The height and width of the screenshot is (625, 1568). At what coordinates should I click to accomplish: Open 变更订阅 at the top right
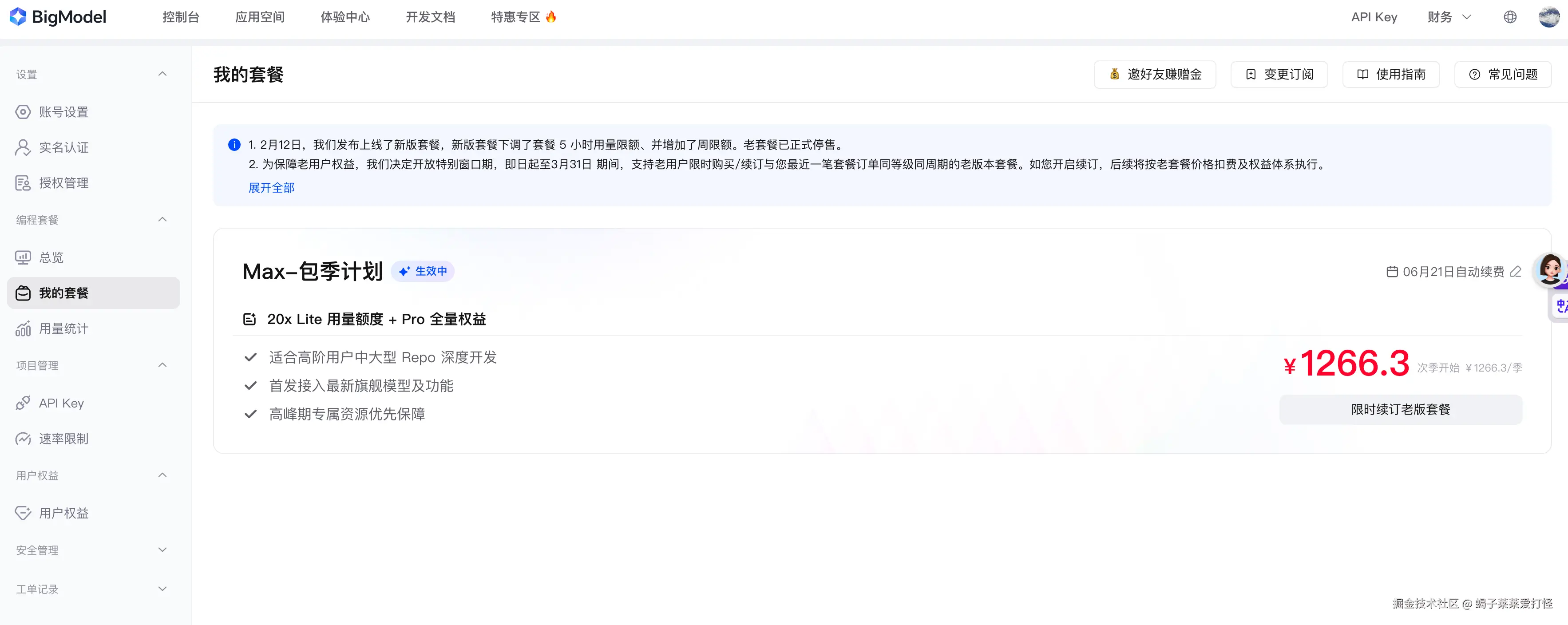[x=1279, y=74]
